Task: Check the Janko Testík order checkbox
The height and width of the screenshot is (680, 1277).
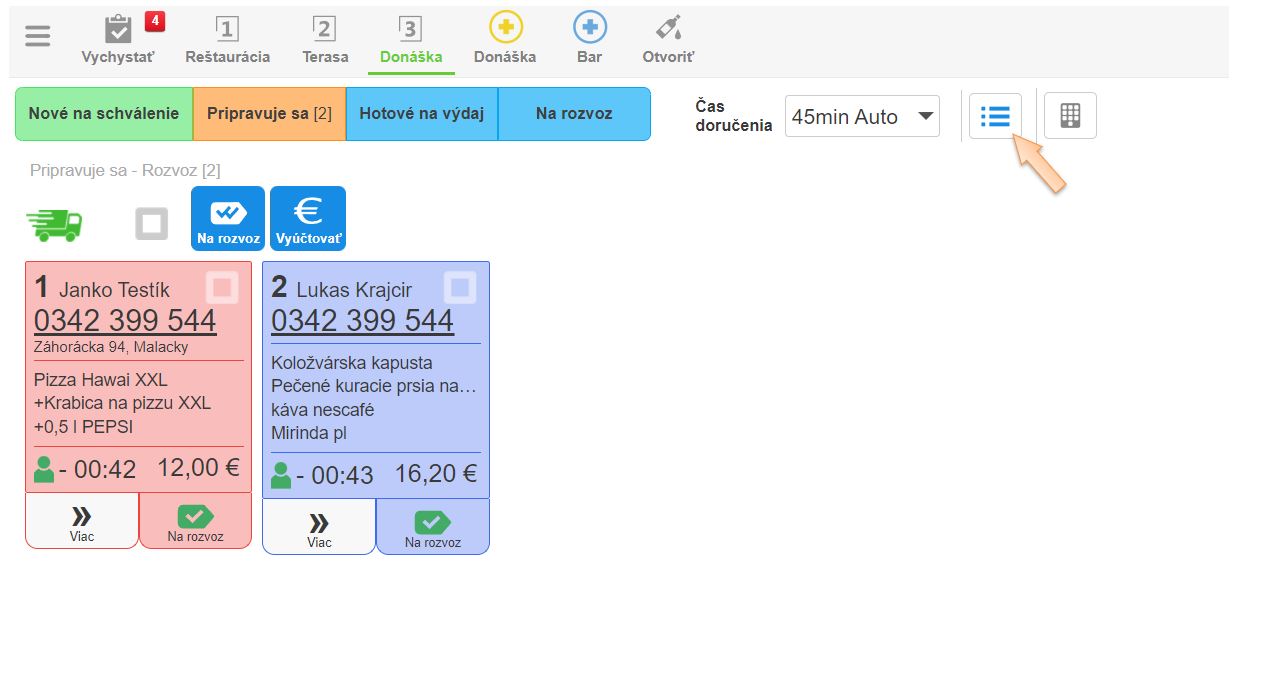Action: pos(222,288)
